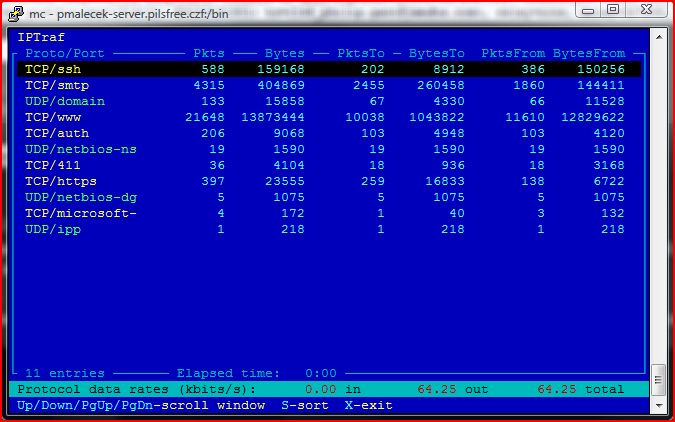Click the 159168 bytes value for TCP/ssh
675x422 pixels.
pyautogui.click(x=281, y=69)
